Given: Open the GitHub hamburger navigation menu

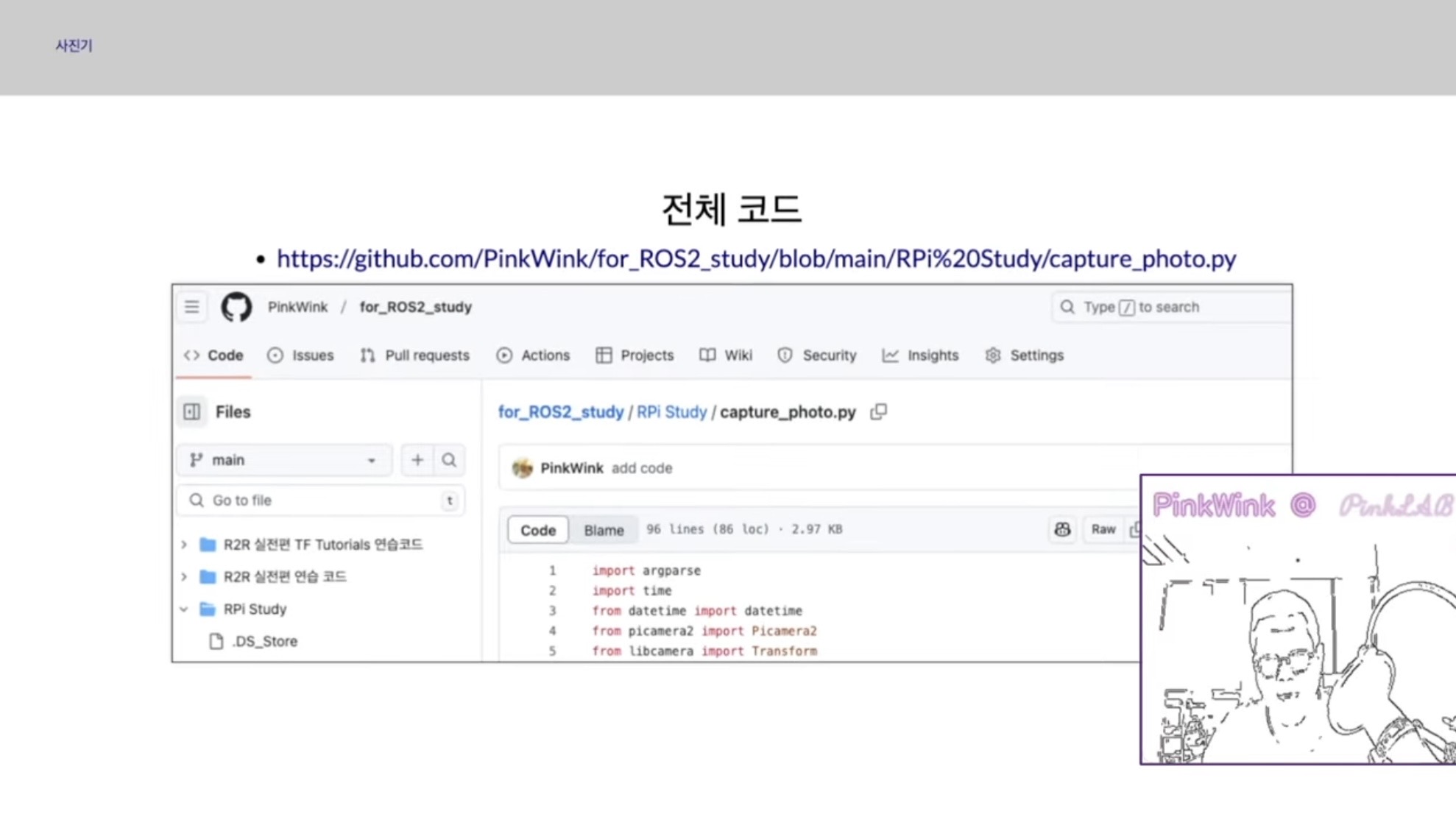Looking at the screenshot, I should (x=191, y=307).
